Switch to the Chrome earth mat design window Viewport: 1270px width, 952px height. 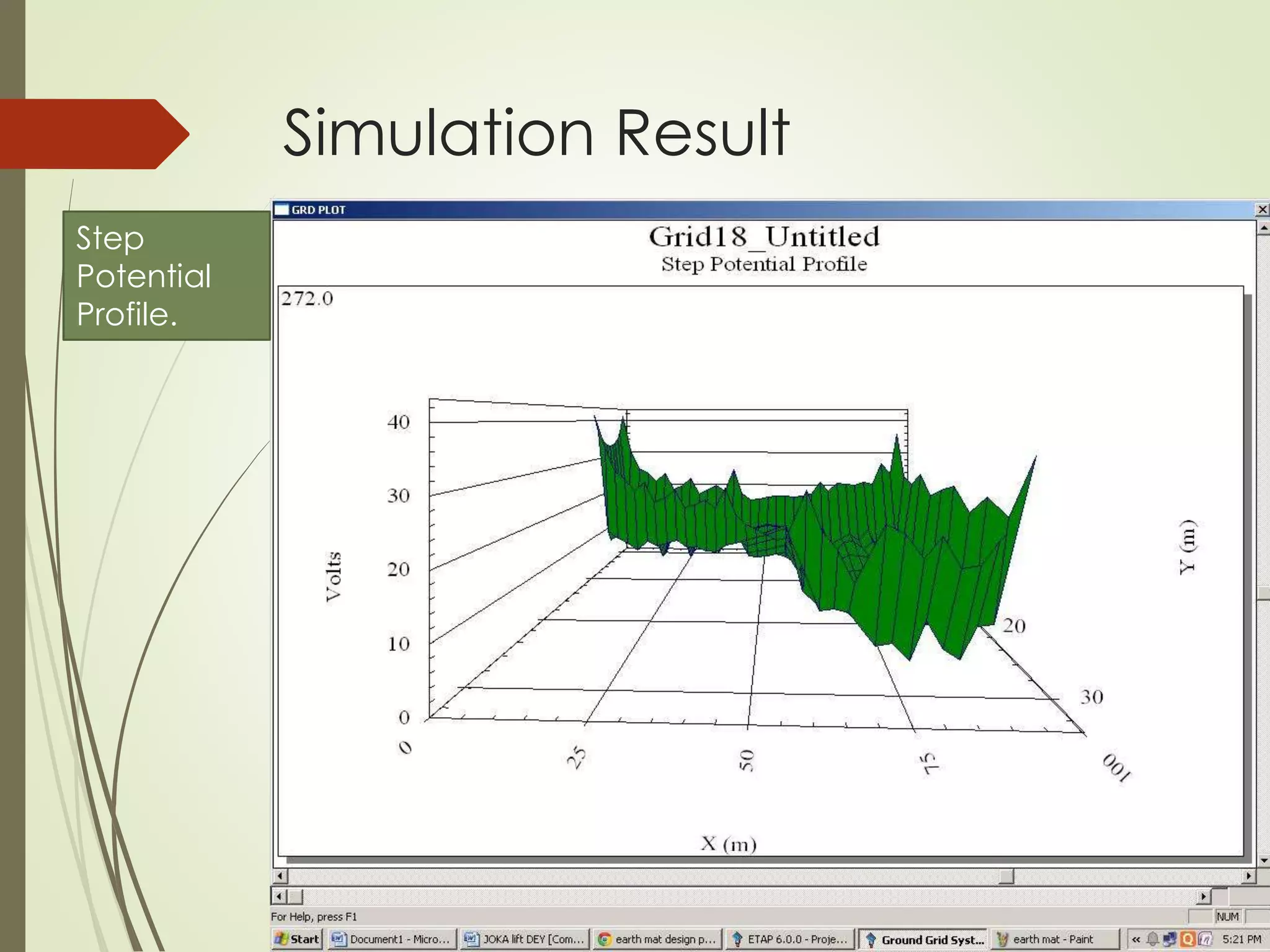click(x=657, y=939)
